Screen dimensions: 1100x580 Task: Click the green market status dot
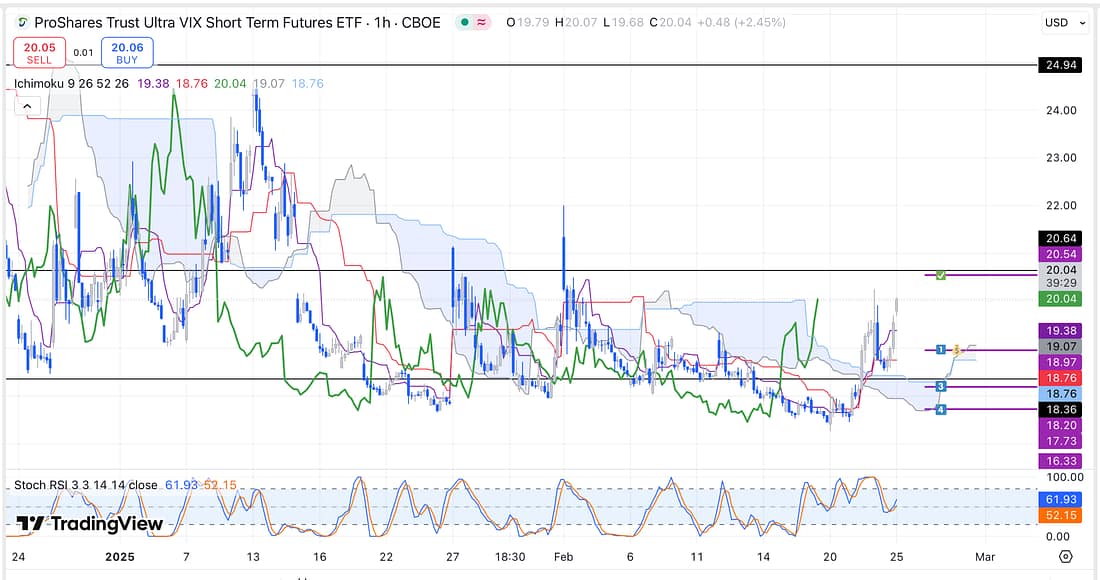pos(466,22)
